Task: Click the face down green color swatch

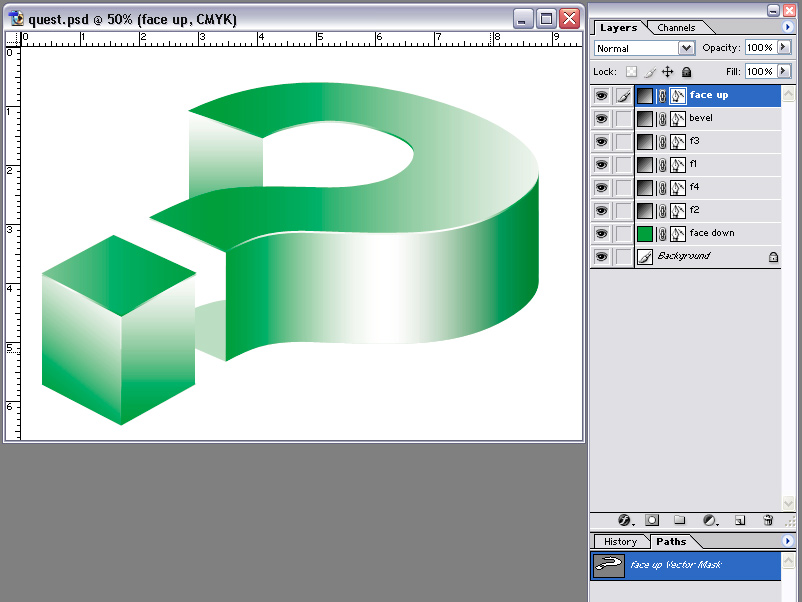Action: click(x=644, y=234)
